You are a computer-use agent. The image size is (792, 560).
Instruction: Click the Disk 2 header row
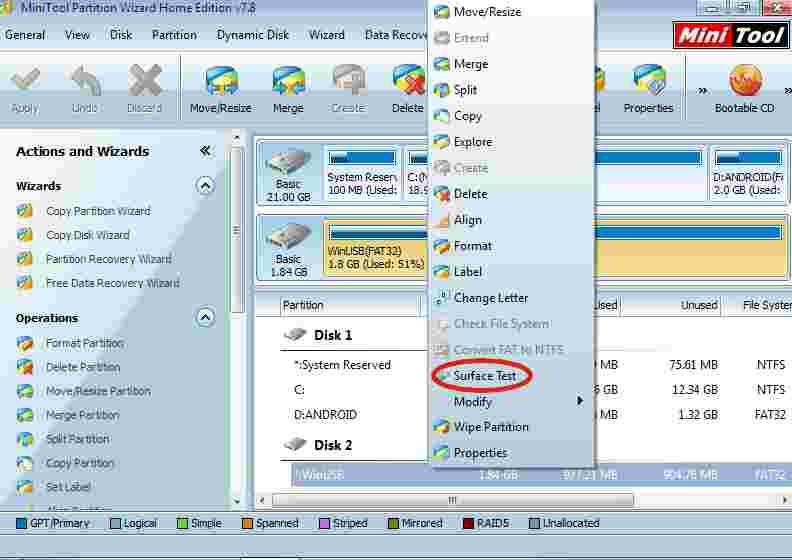333,445
